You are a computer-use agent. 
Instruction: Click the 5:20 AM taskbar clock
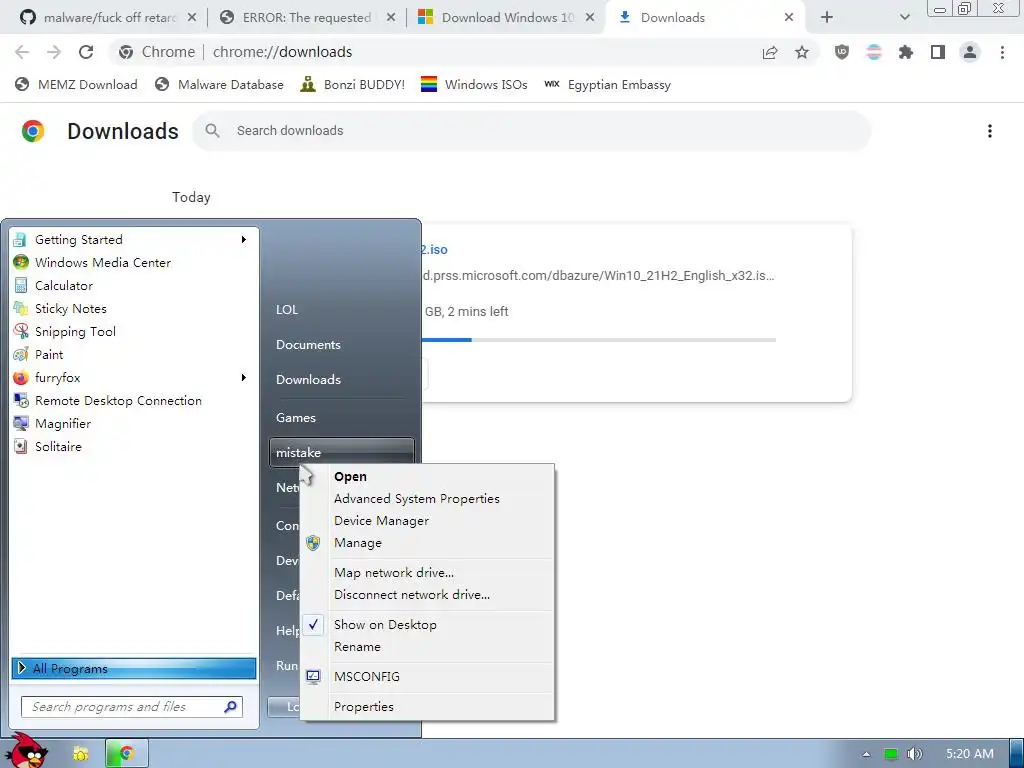pyautogui.click(x=970, y=754)
